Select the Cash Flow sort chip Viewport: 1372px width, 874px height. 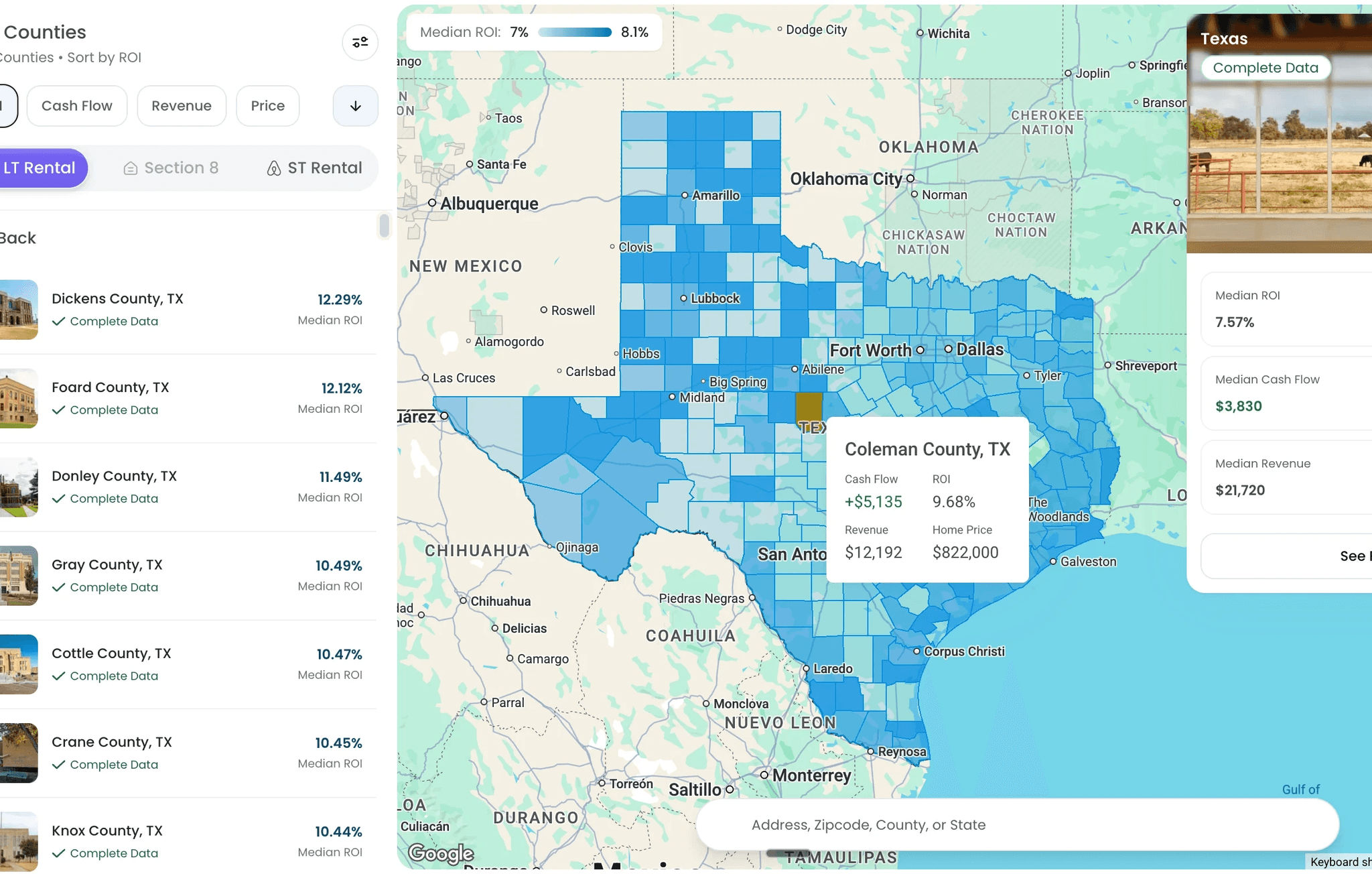77,106
